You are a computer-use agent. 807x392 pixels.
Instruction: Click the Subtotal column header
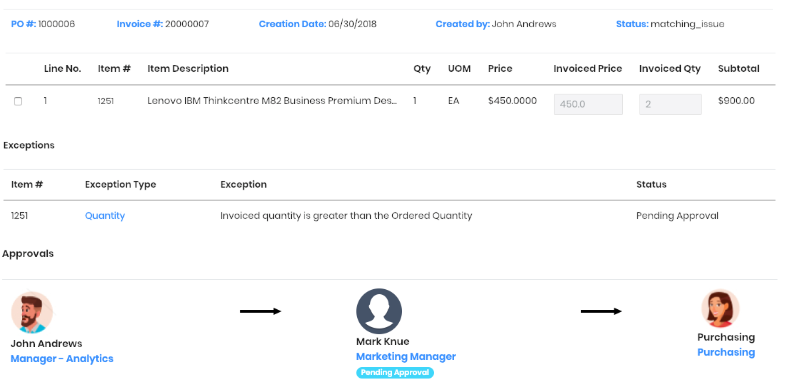(x=739, y=68)
